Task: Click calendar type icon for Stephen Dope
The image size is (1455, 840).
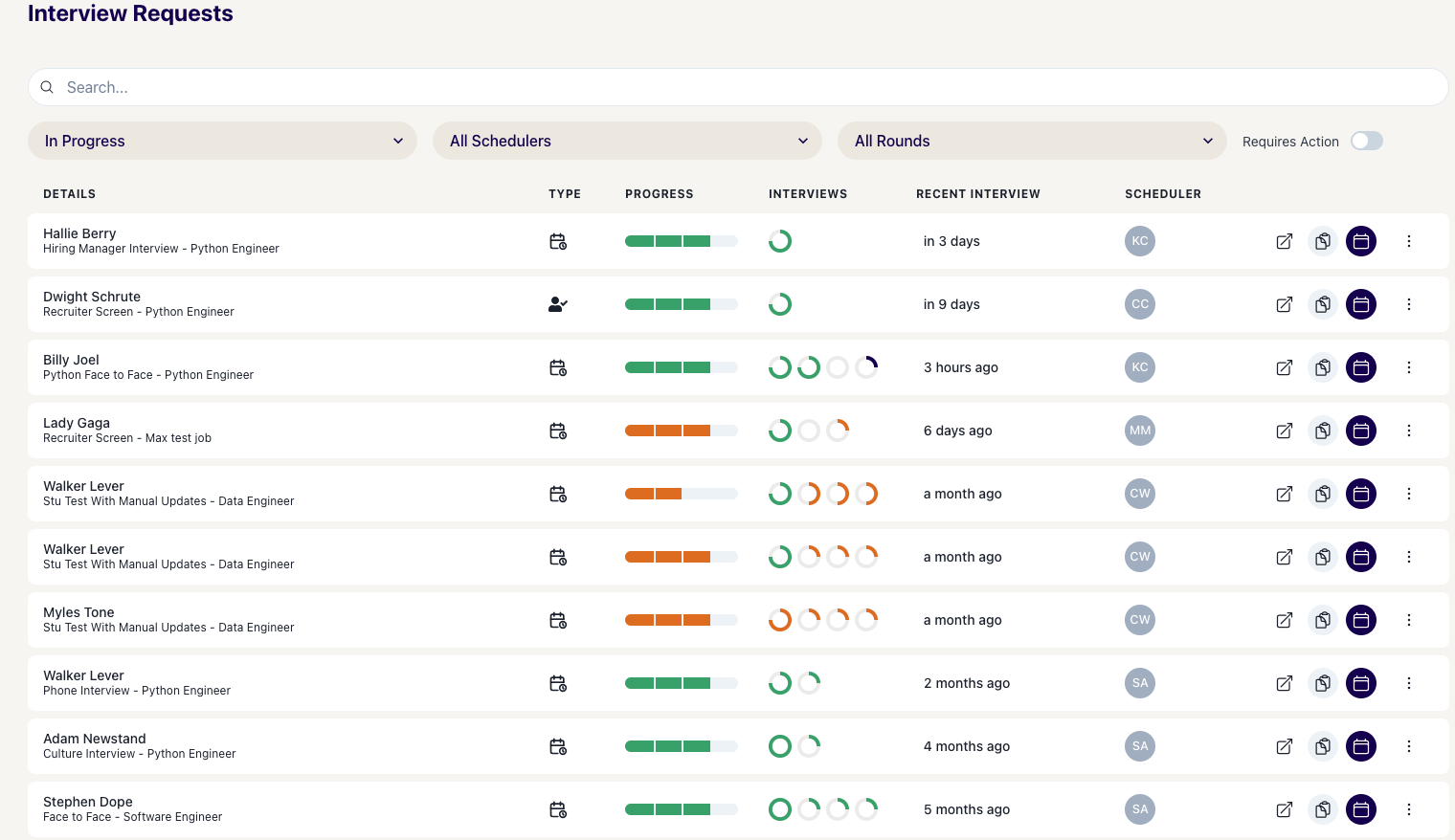Action: (558, 809)
